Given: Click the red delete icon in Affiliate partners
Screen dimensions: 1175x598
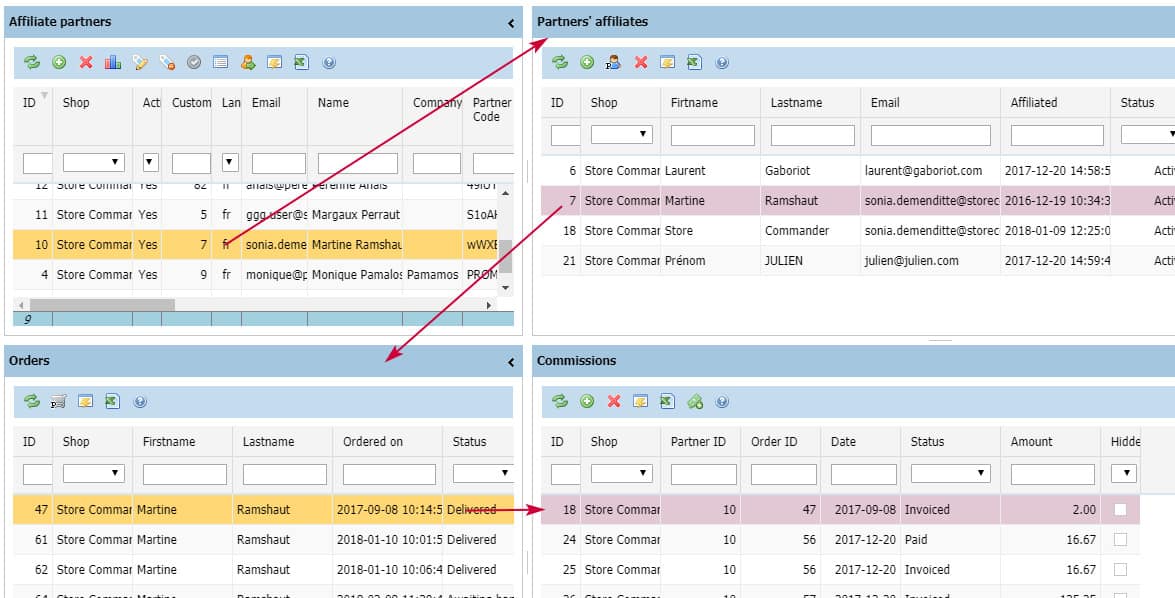Looking at the screenshot, I should point(86,62).
